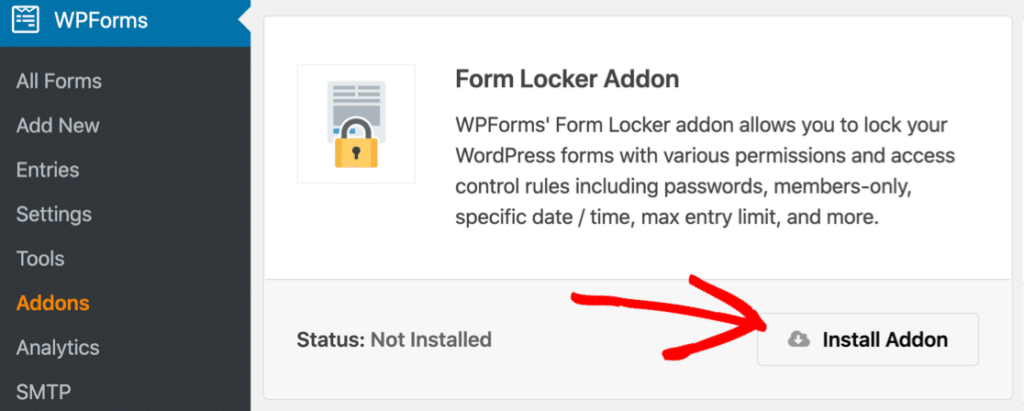This screenshot has height=411, width=1024.
Task: Go to All Forms in the sidebar
Action: pos(59,81)
